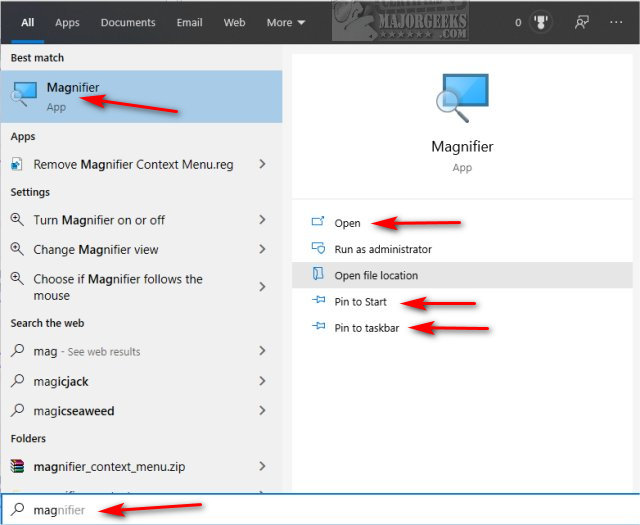Image resolution: width=640 pixels, height=525 pixels.
Task: Click the Open file location icon
Action: (x=318, y=274)
